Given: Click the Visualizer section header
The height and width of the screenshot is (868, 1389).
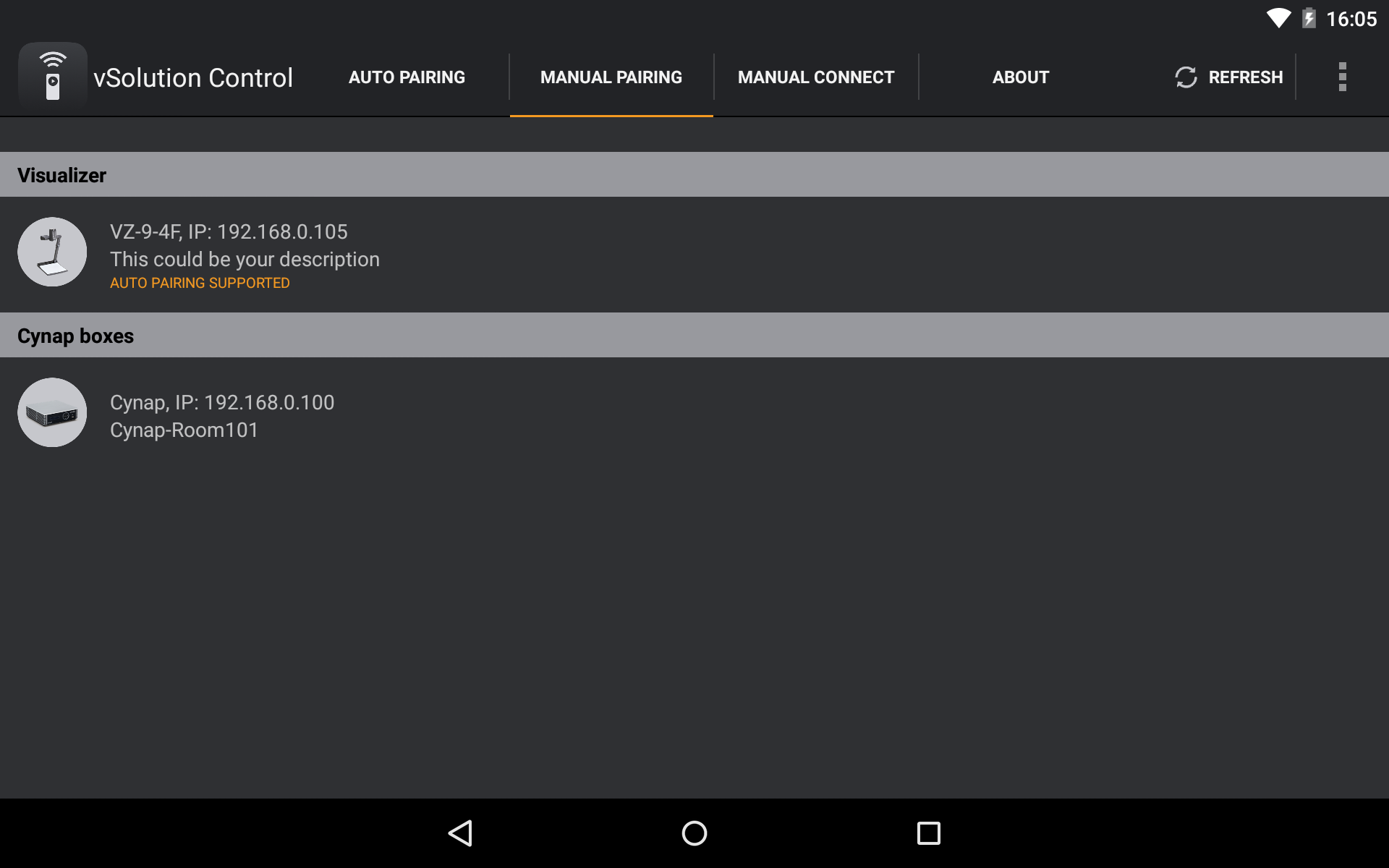Looking at the screenshot, I should click(62, 174).
